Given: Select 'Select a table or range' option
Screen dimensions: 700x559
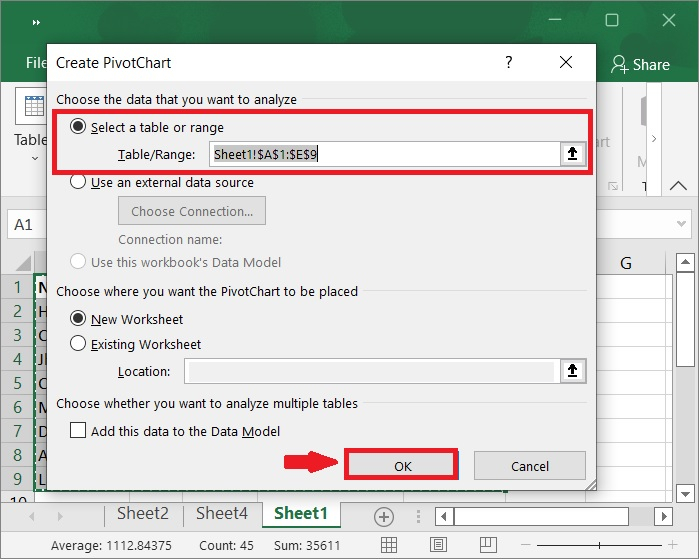Looking at the screenshot, I should [78, 127].
